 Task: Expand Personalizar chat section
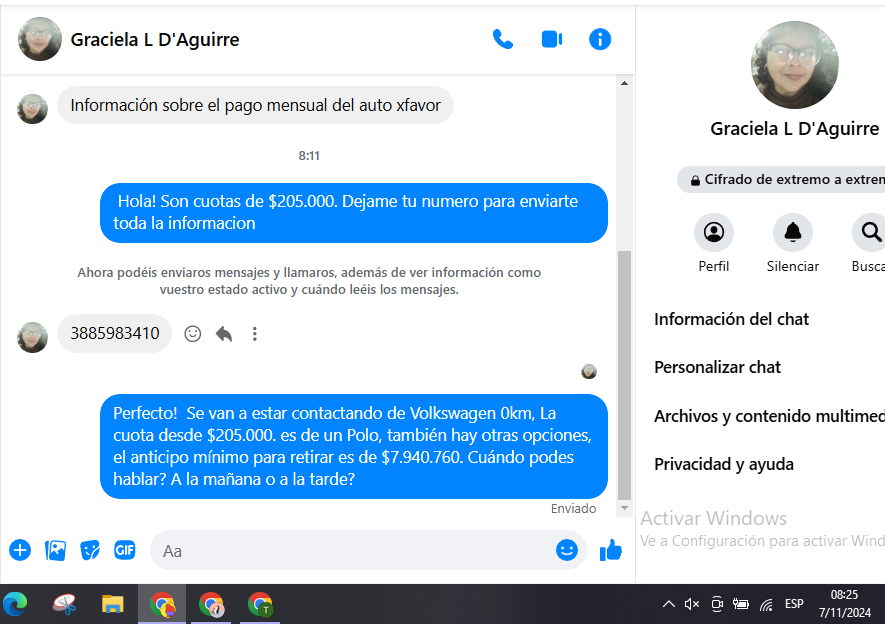point(718,367)
